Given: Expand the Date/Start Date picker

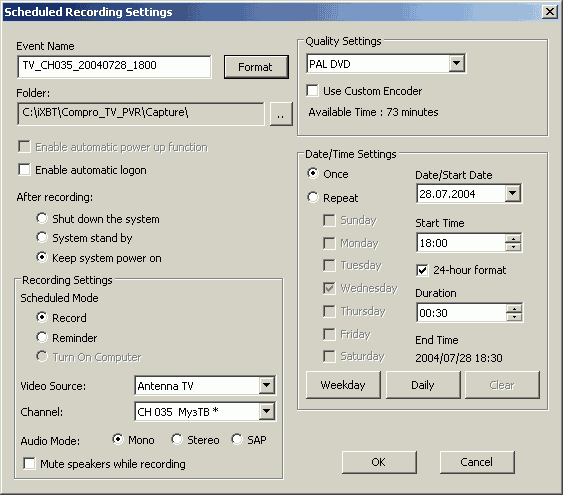Looking at the screenshot, I should point(512,193).
